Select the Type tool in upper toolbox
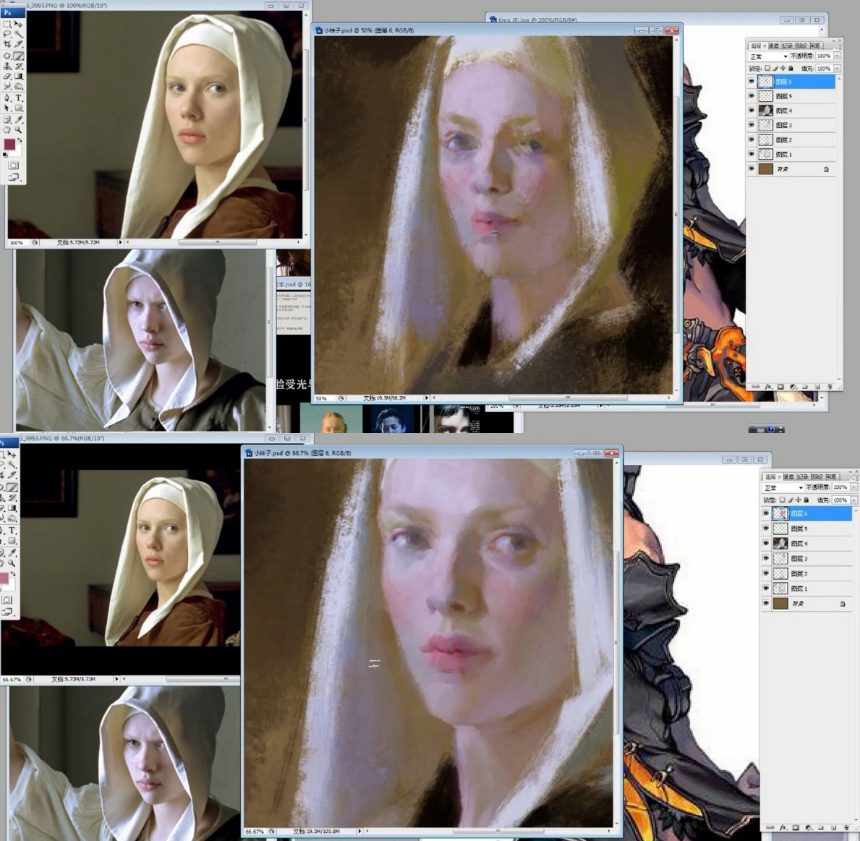Viewport: 860px width, 841px height. pos(19,97)
